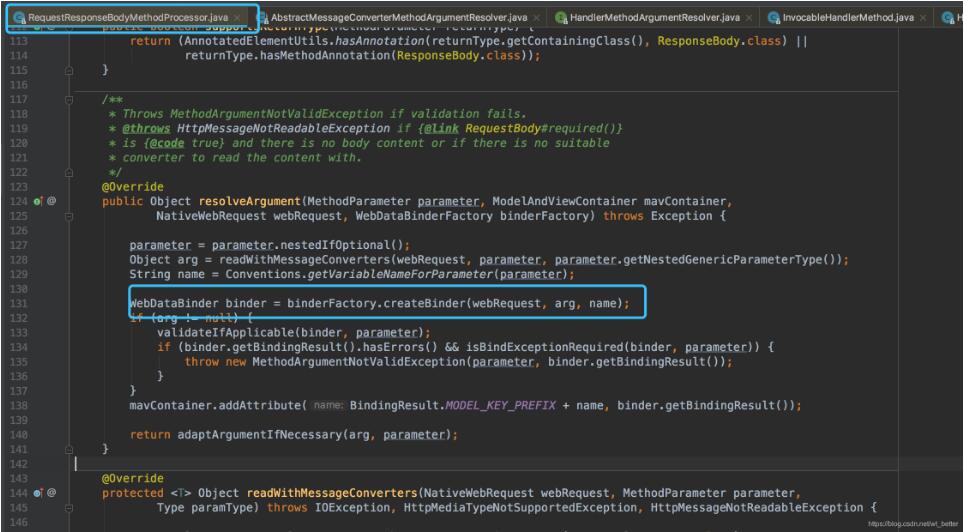Click the name: parameter hint on line 138
Viewport: 964px width, 532px height.
tap(327, 406)
